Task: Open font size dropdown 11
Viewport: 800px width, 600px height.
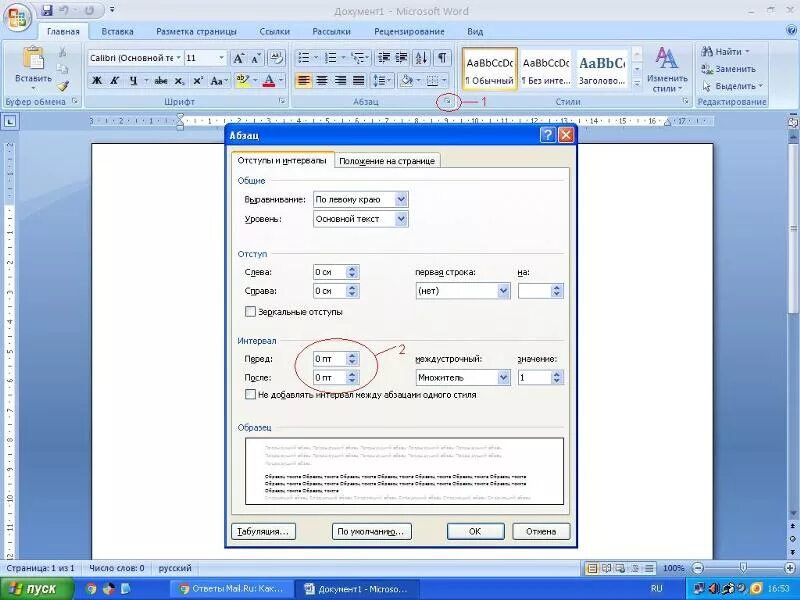Action: (221, 58)
